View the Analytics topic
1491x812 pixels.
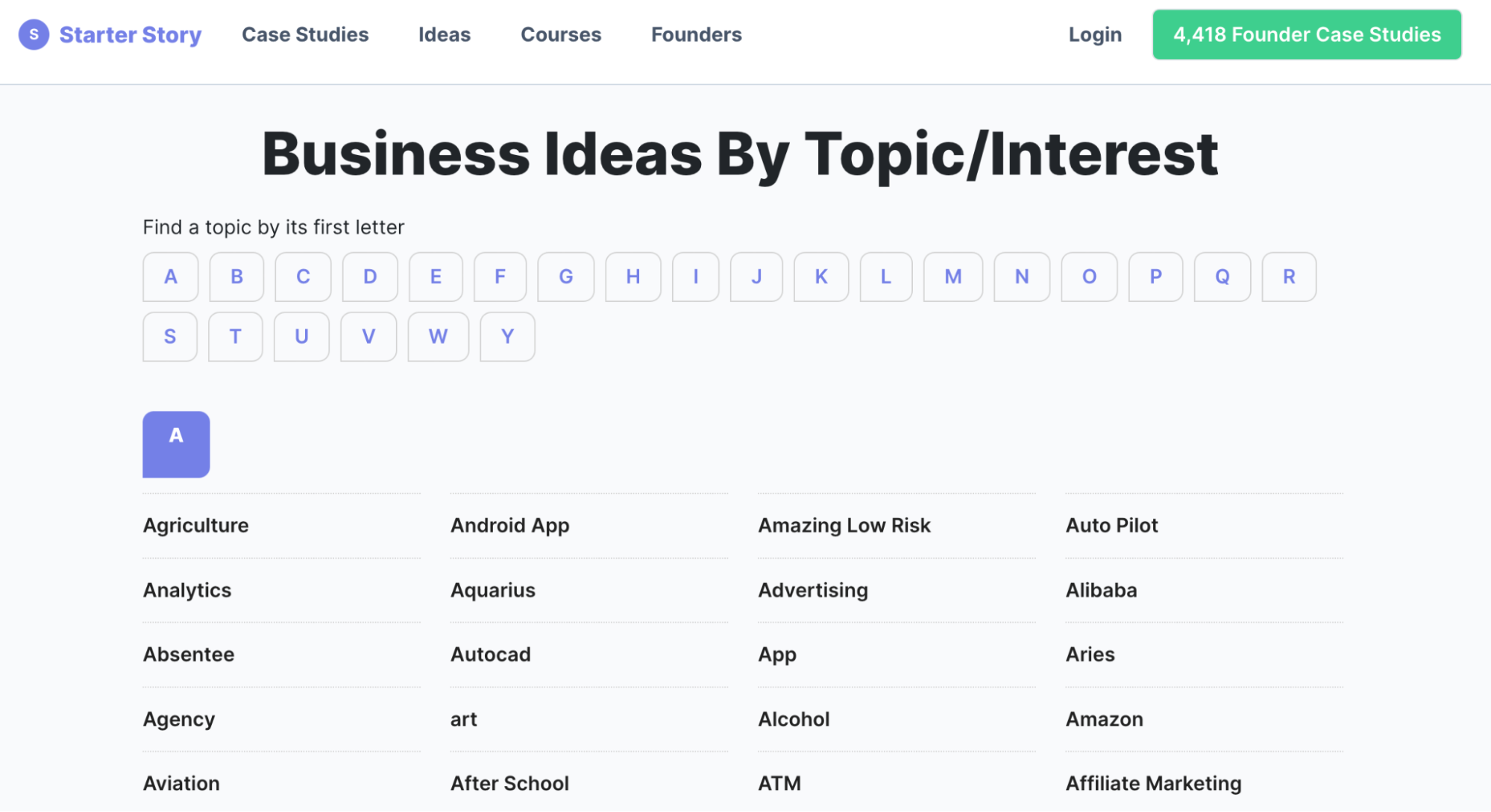click(187, 591)
